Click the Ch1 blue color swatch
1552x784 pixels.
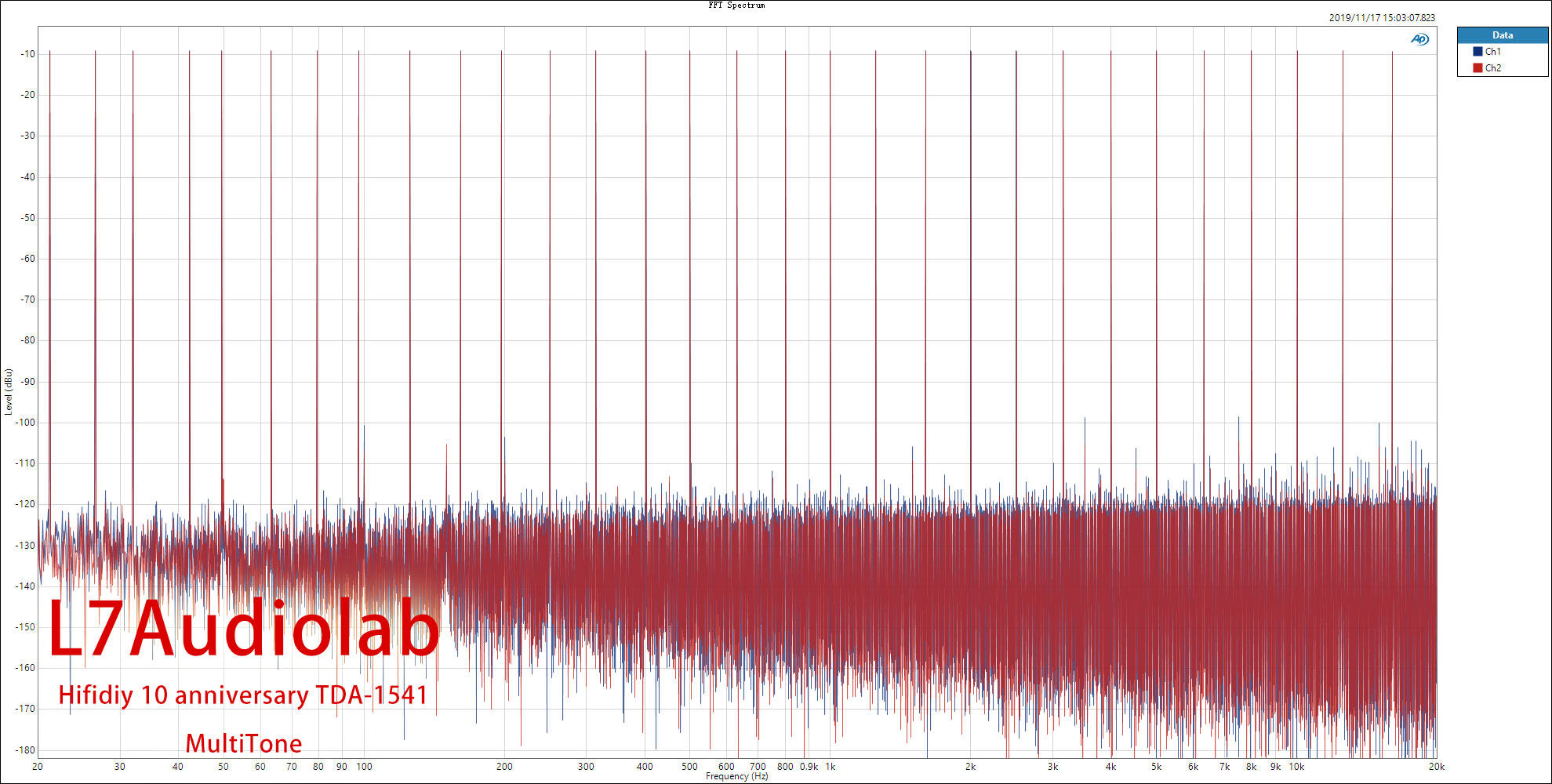1477,52
